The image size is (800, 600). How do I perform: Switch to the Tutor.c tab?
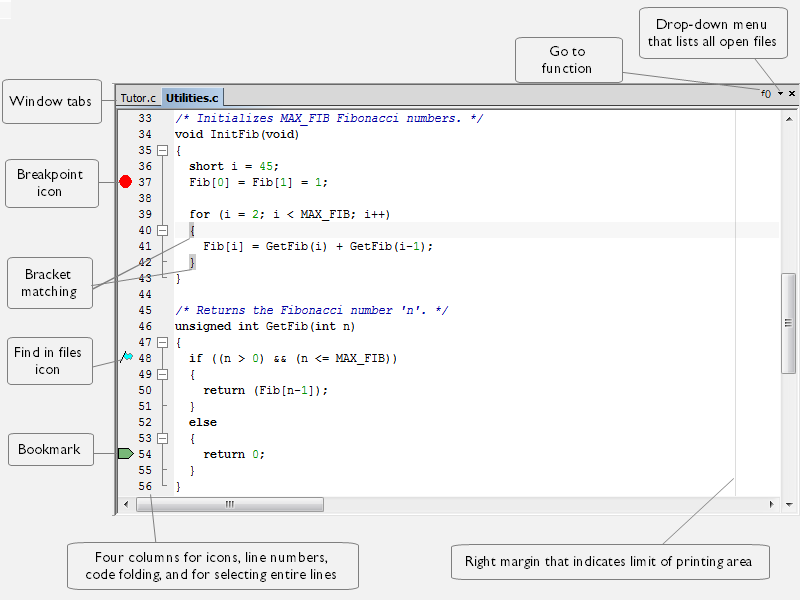138,98
